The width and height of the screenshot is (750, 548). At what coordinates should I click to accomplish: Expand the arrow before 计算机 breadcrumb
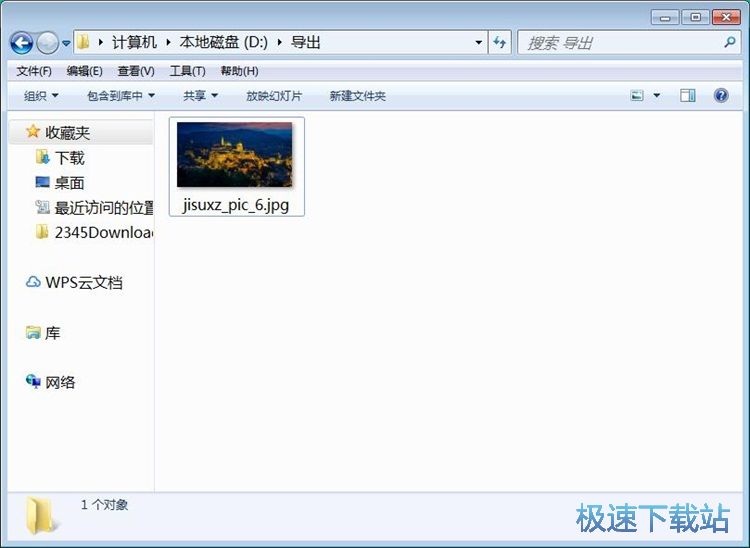100,42
